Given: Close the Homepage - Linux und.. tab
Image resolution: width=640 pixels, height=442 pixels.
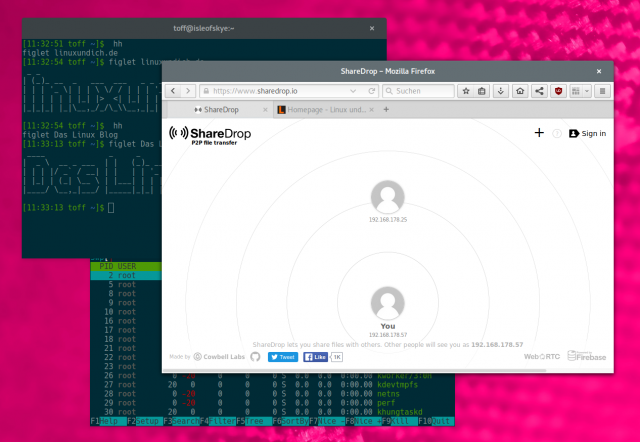Looking at the screenshot, I should click(x=371, y=109).
